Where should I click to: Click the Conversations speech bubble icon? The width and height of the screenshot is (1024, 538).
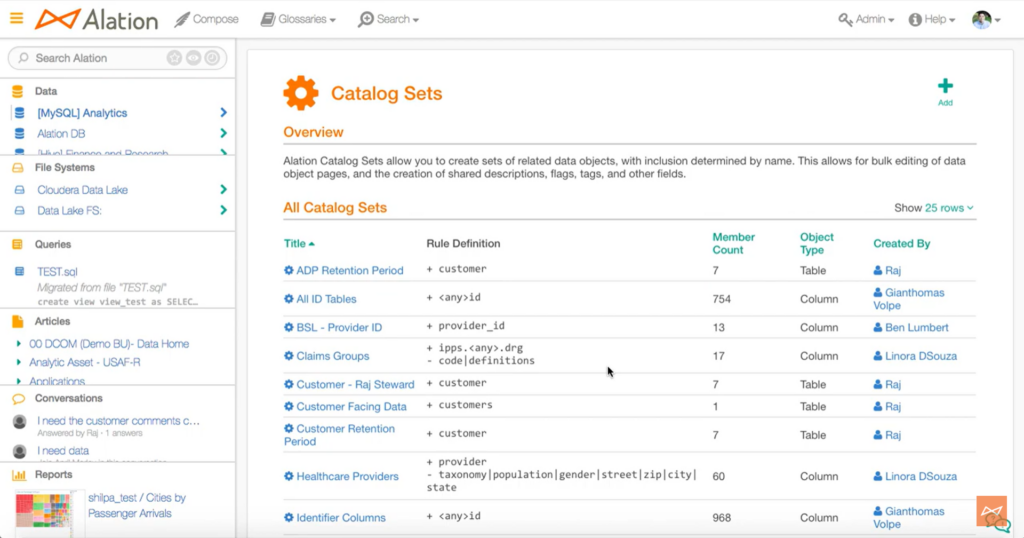coord(18,398)
